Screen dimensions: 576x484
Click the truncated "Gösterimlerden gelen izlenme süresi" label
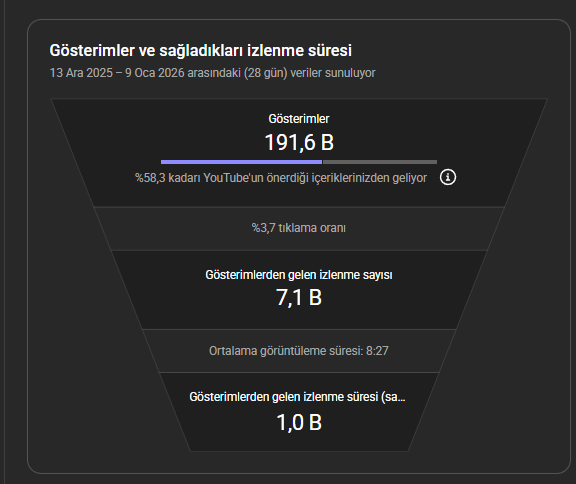pyautogui.click(x=297, y=397)
